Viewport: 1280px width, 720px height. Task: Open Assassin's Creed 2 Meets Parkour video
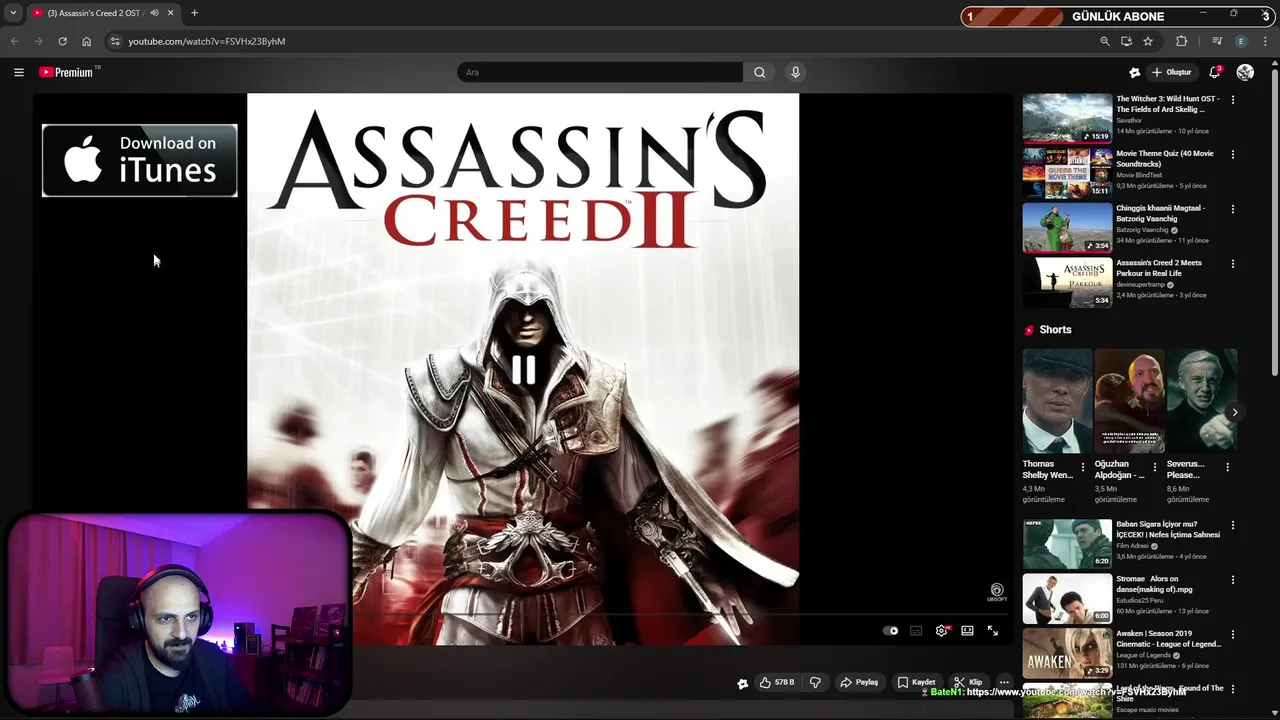(1067, 282)
